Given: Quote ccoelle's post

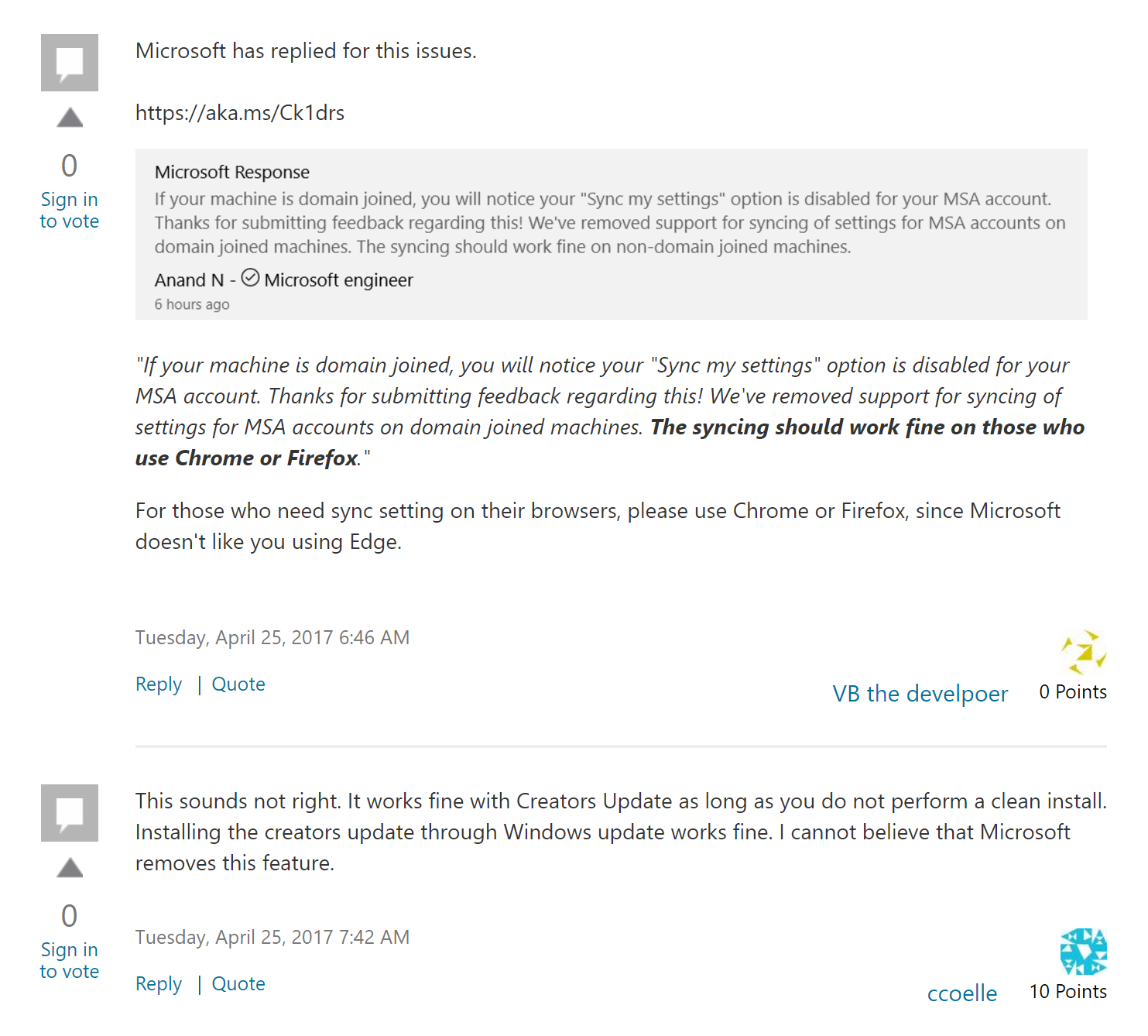Looking at the screenshot, I should [238, 984].
